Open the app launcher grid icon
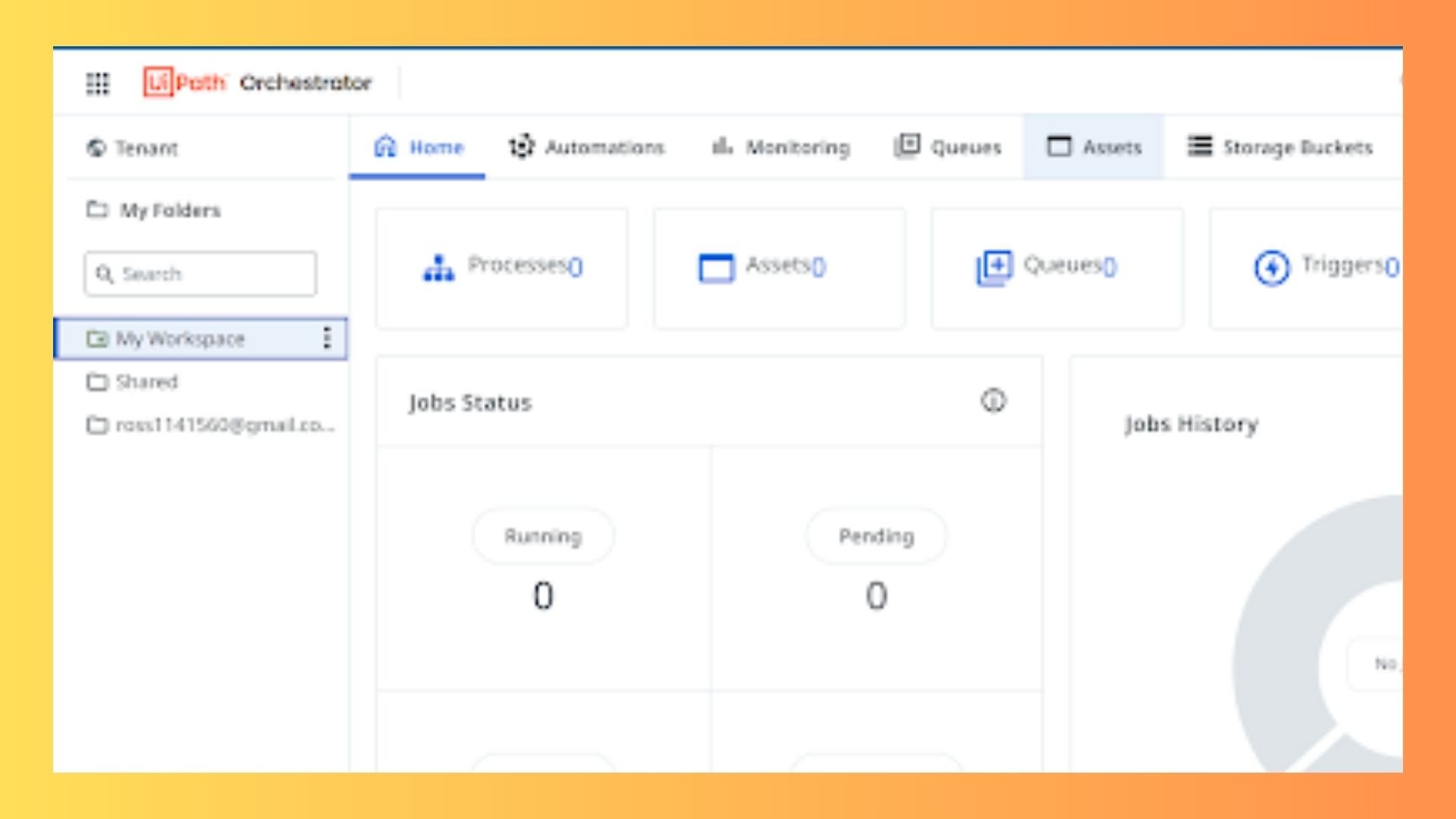The height and width of the screenshot is (819, 1456). pos(97,83)
